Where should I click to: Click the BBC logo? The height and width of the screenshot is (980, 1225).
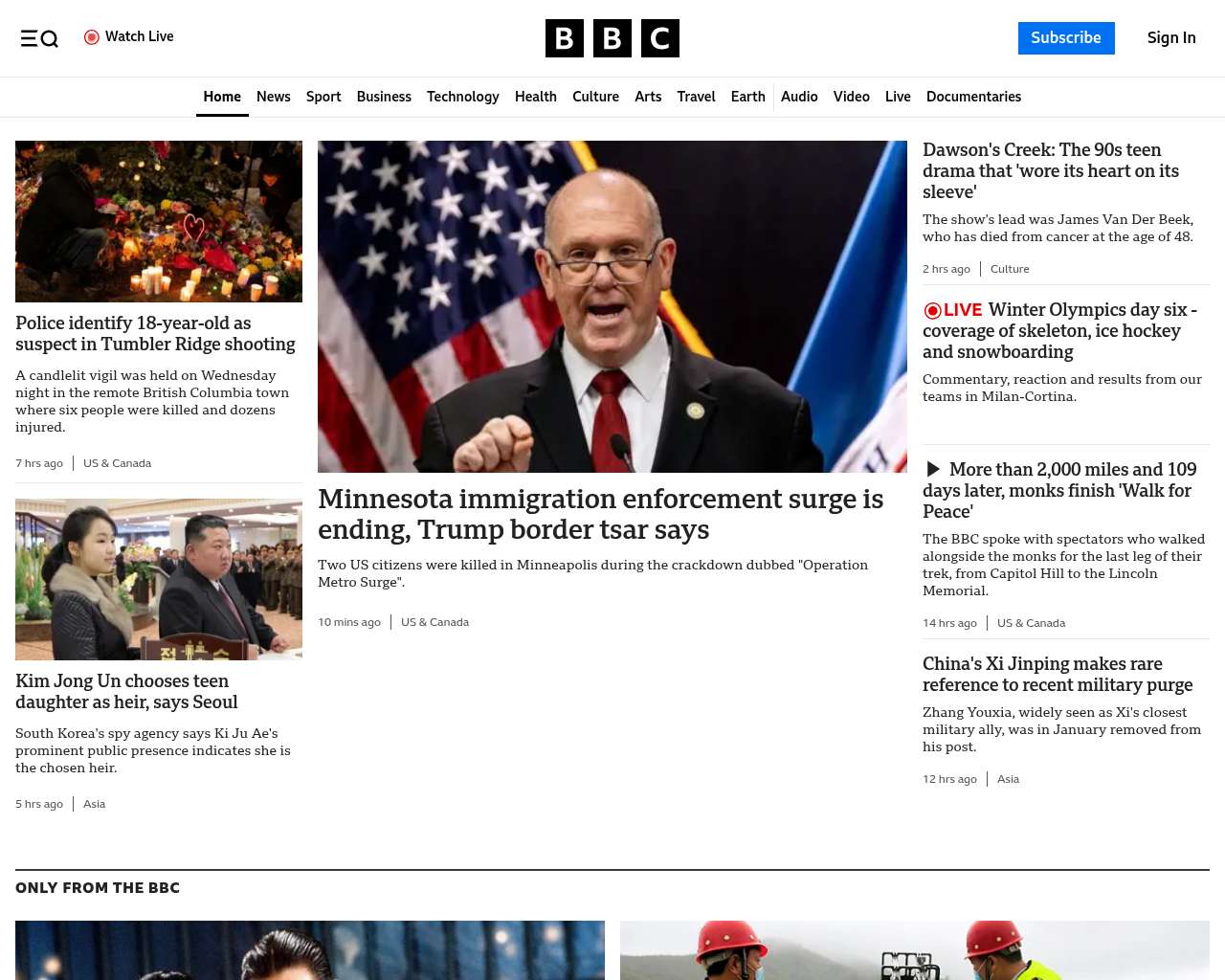point(612,38)
